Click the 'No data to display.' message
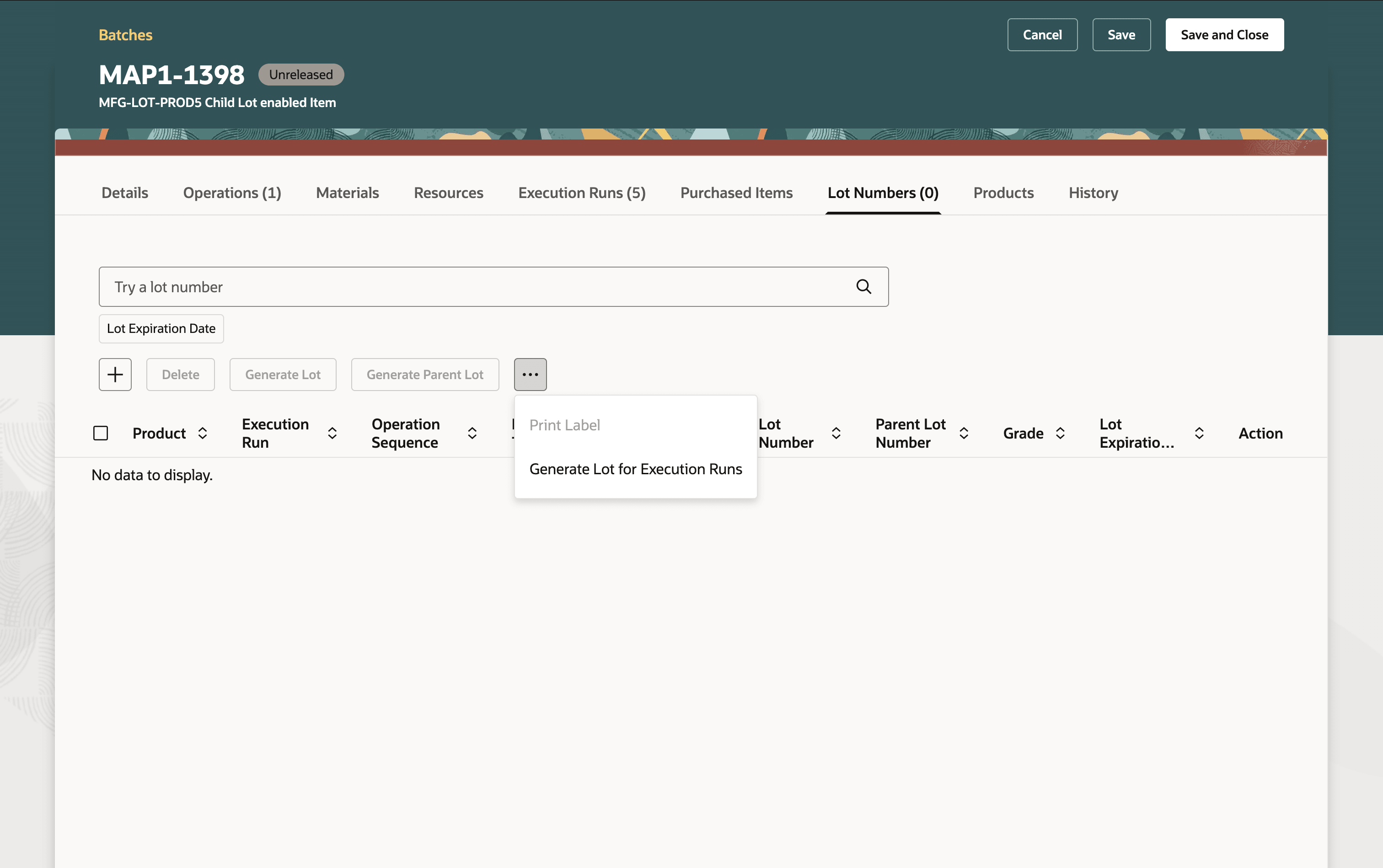Viewport: 1383px width, 868px height. pos(152,475)
